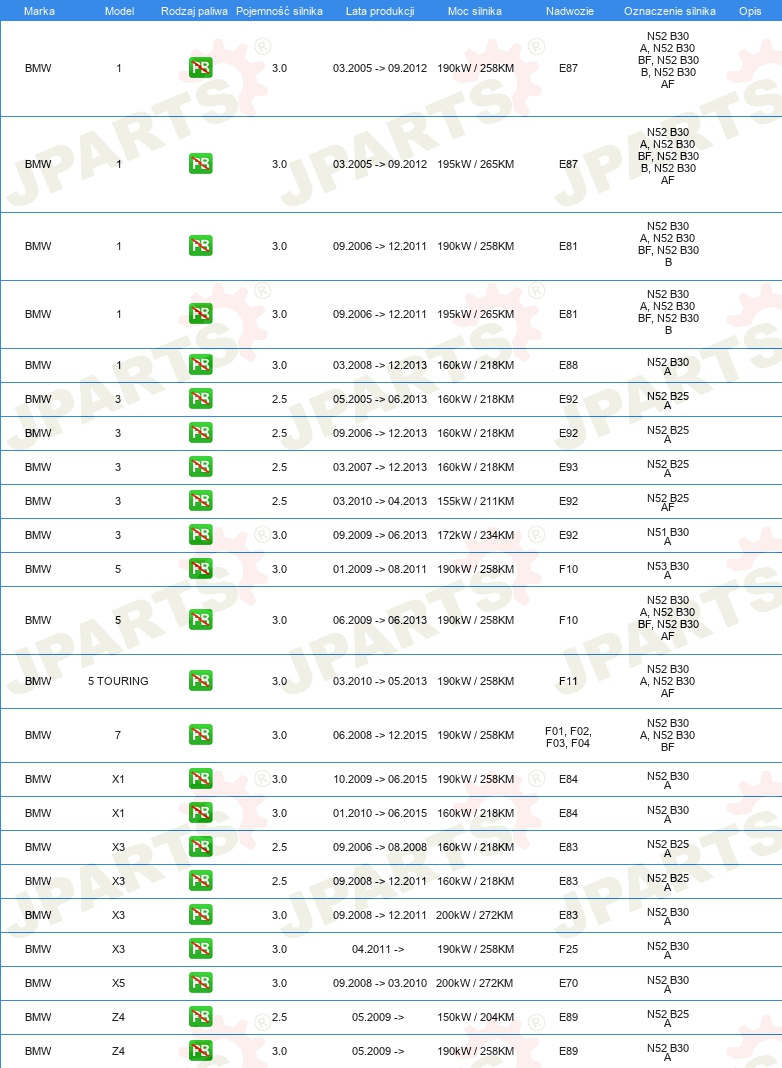Select the 'F01, F02, F03, F04' body cell

coord(568,737)
